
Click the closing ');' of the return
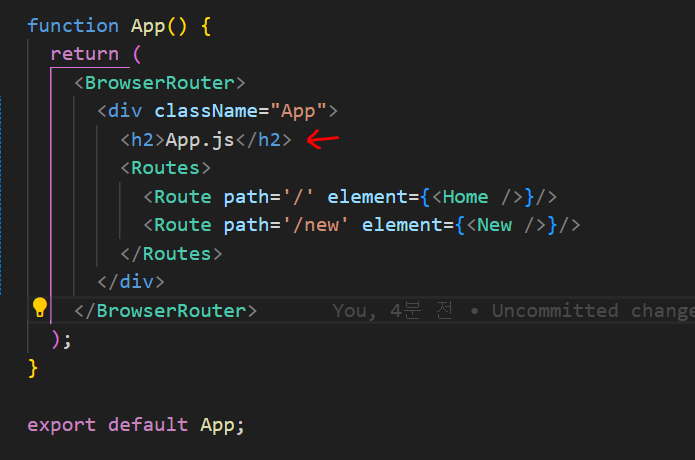[x=61, y=340]
